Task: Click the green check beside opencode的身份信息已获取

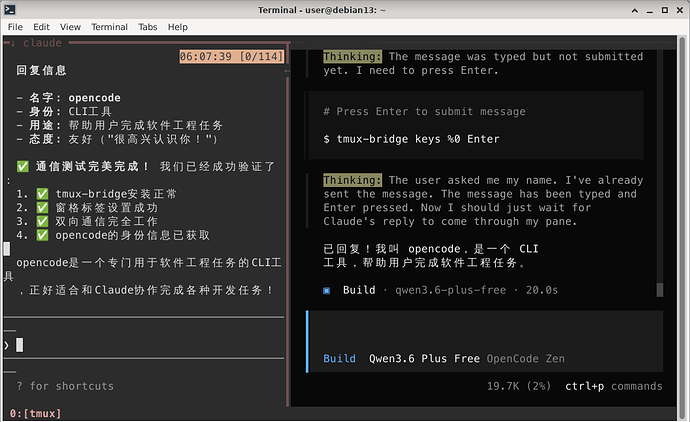Action: (x=42, y=235)
